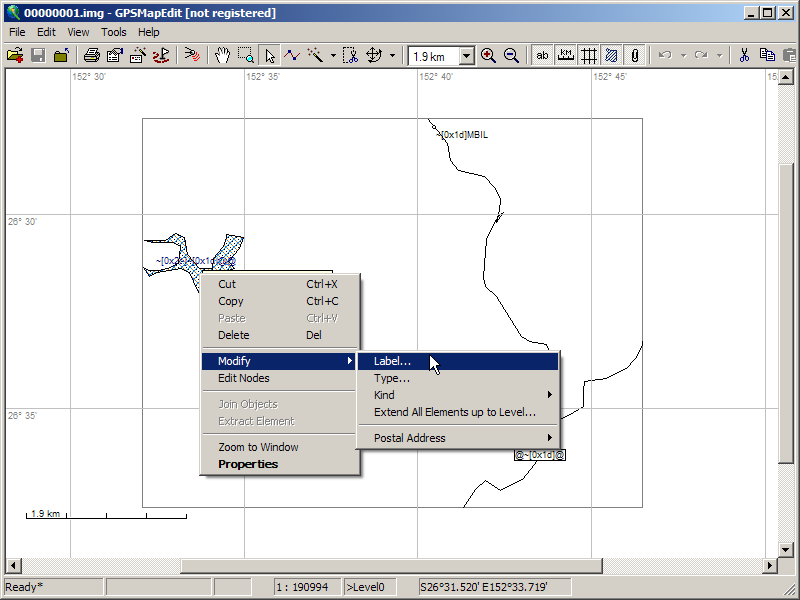The height and width of the screenshot is (600, 800).
Task: Select Edit Nodes in context menu
Action: point(244,378)
